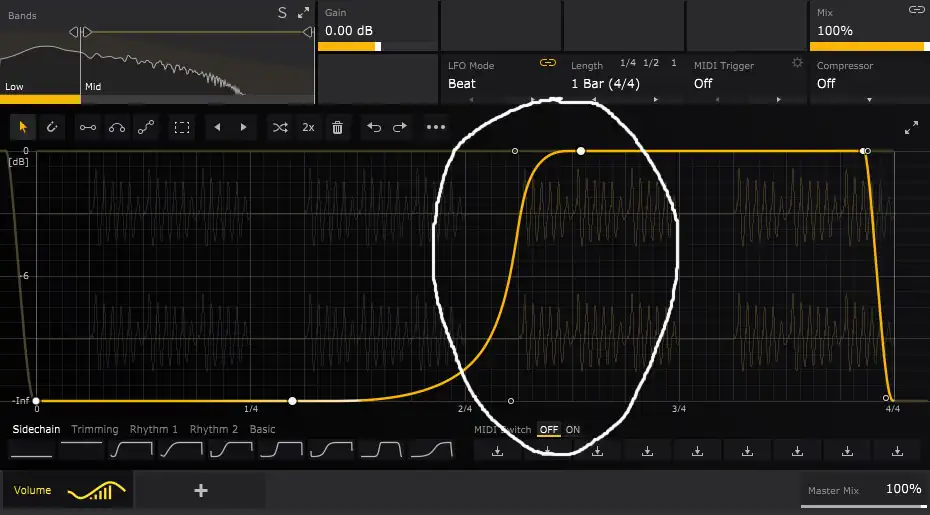Load the first flat-low Sidechain preset wave
The height and width of the screenshot is (515, 930).
(31, 450)
